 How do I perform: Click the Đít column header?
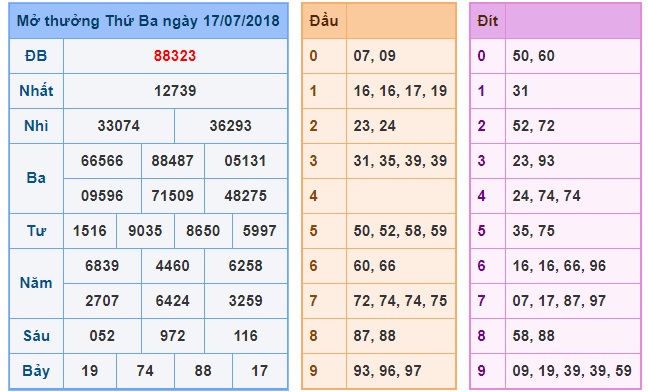click(x=488, y=21)
